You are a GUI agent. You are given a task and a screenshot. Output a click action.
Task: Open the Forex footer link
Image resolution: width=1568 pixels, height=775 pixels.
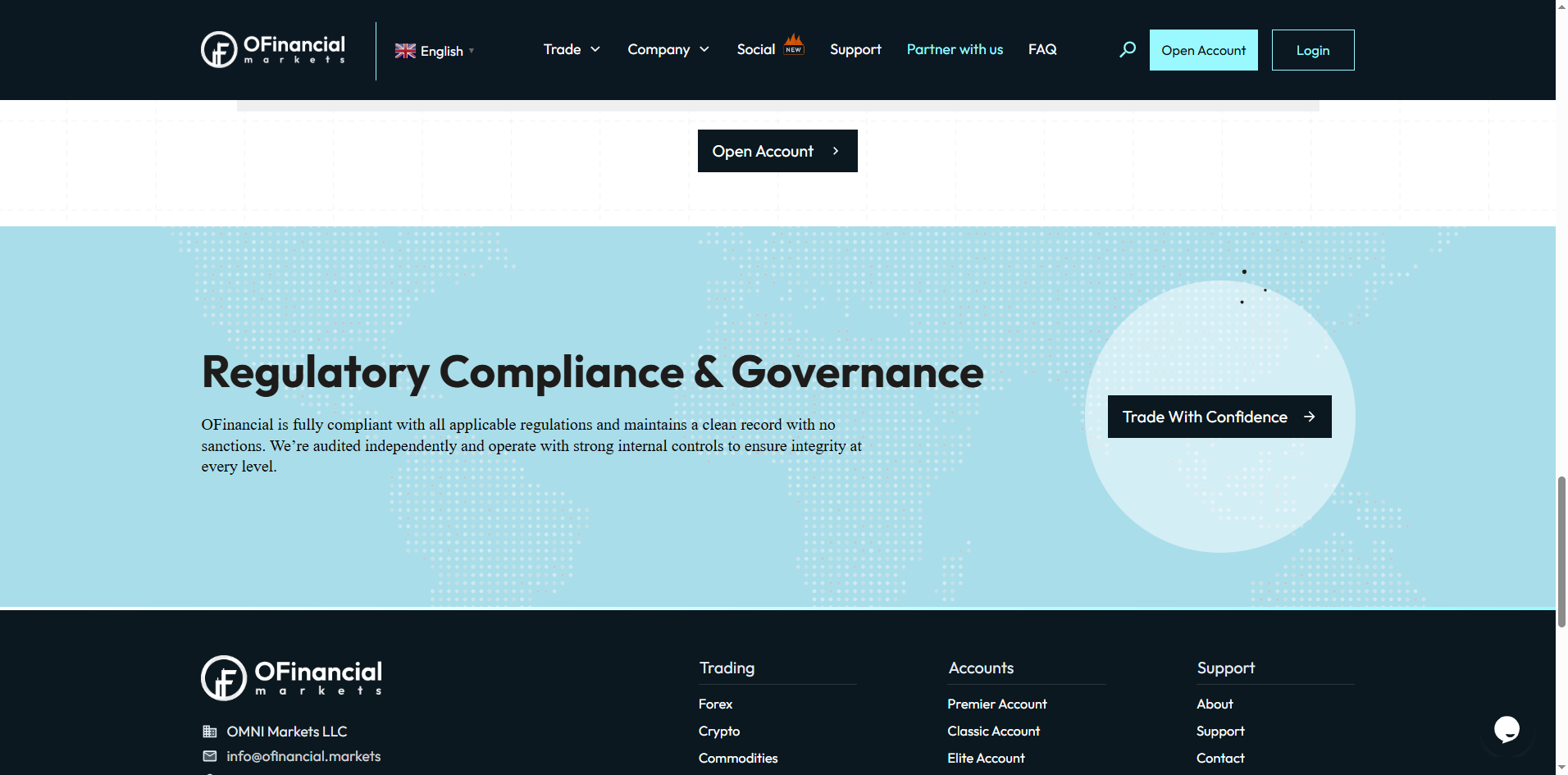click(715, 704)
